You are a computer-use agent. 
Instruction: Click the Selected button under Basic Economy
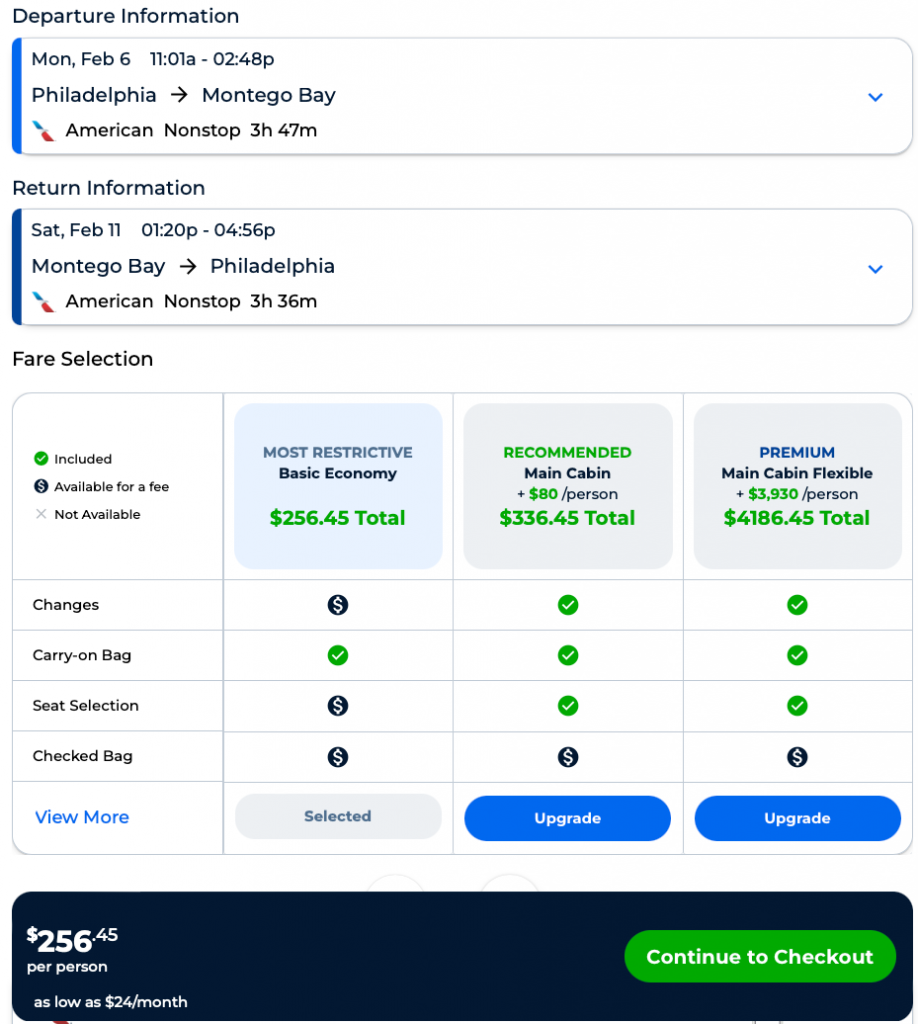coord(338,816)
